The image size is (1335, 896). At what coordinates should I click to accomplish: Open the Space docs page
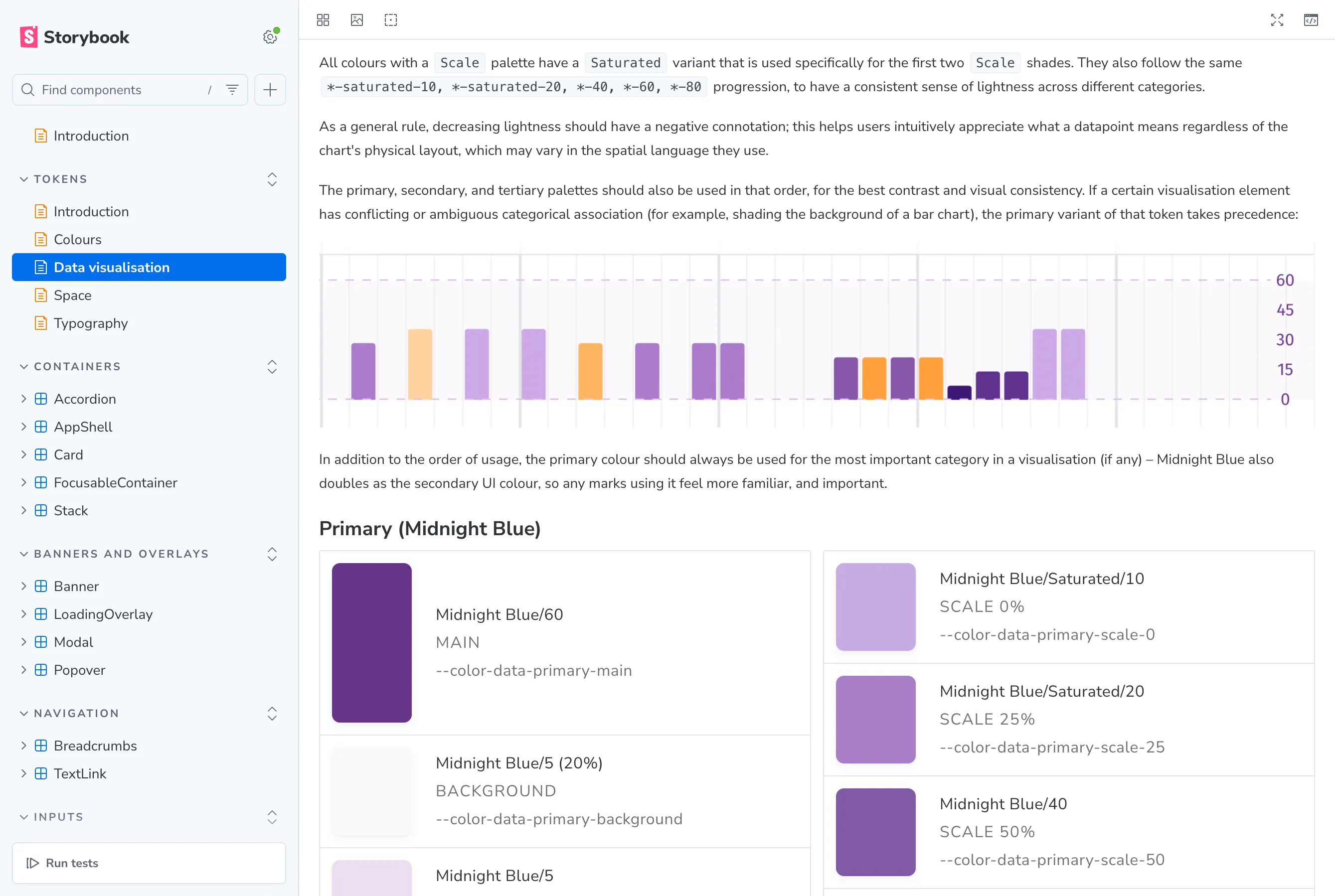(x=149, y=296)
